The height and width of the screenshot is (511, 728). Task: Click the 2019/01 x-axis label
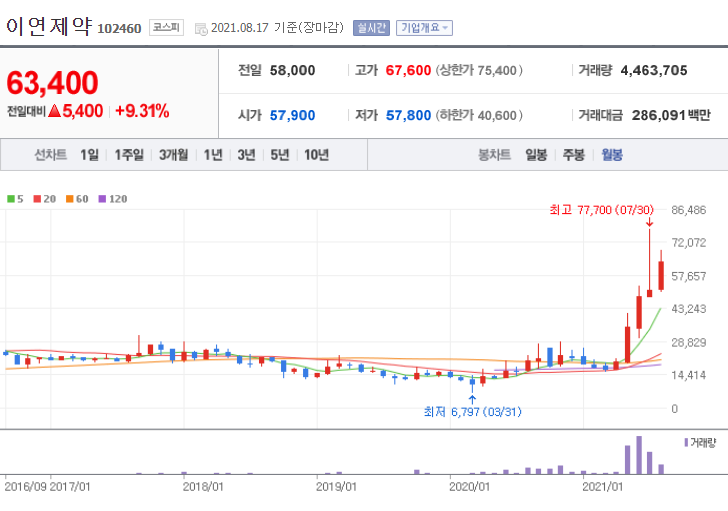(x=336, y=487)
